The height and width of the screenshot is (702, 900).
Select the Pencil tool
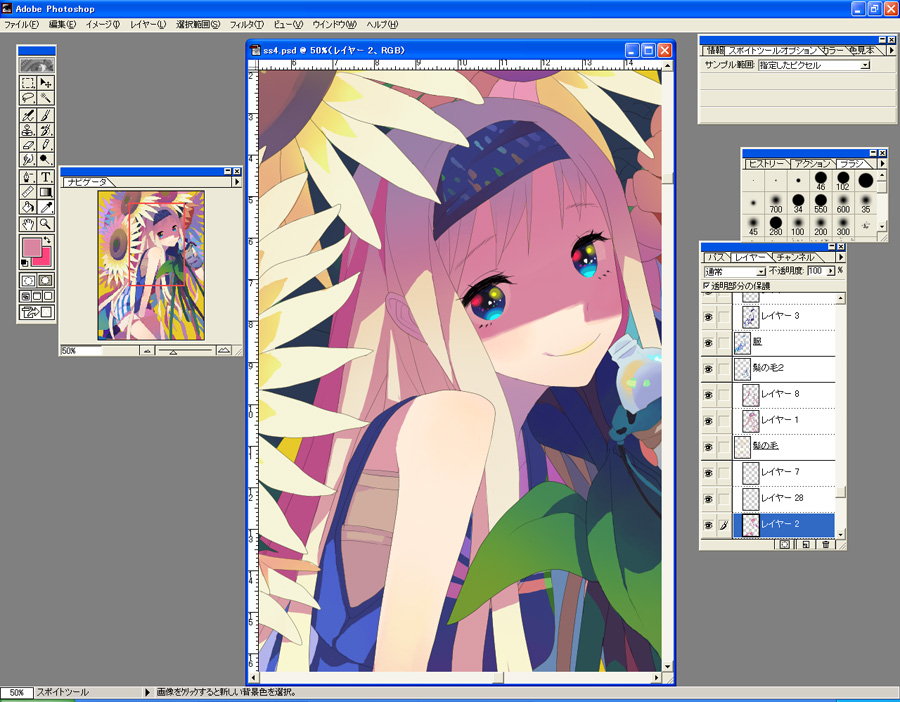pos(45,145)
